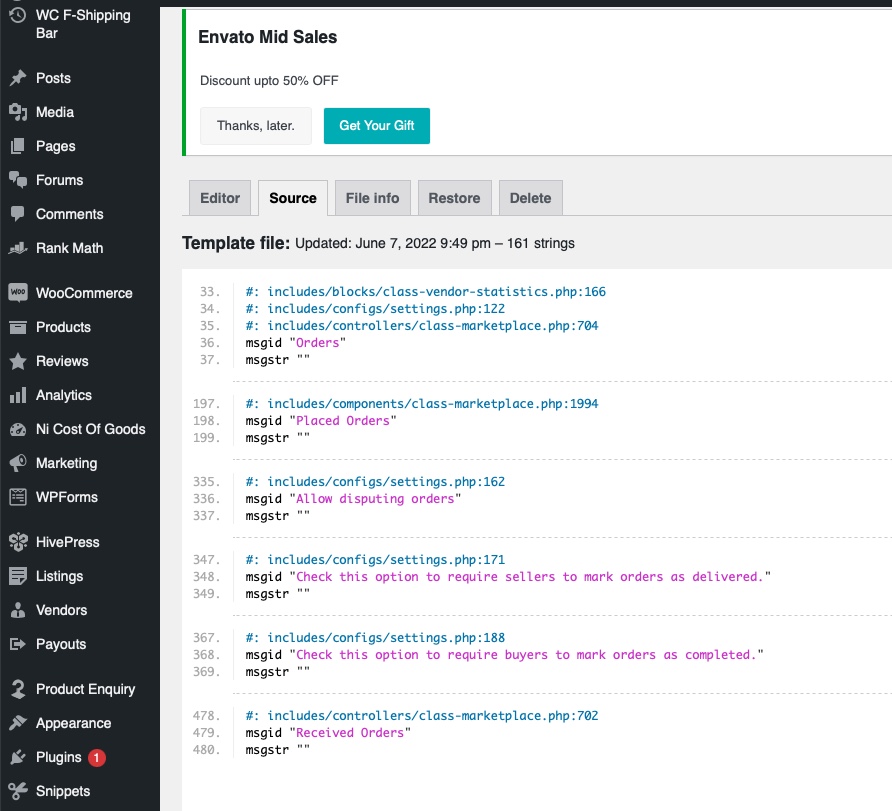This screenshot has width=892, height=811.
Task: Click line number 197 in the gutter
Action: 207,404
